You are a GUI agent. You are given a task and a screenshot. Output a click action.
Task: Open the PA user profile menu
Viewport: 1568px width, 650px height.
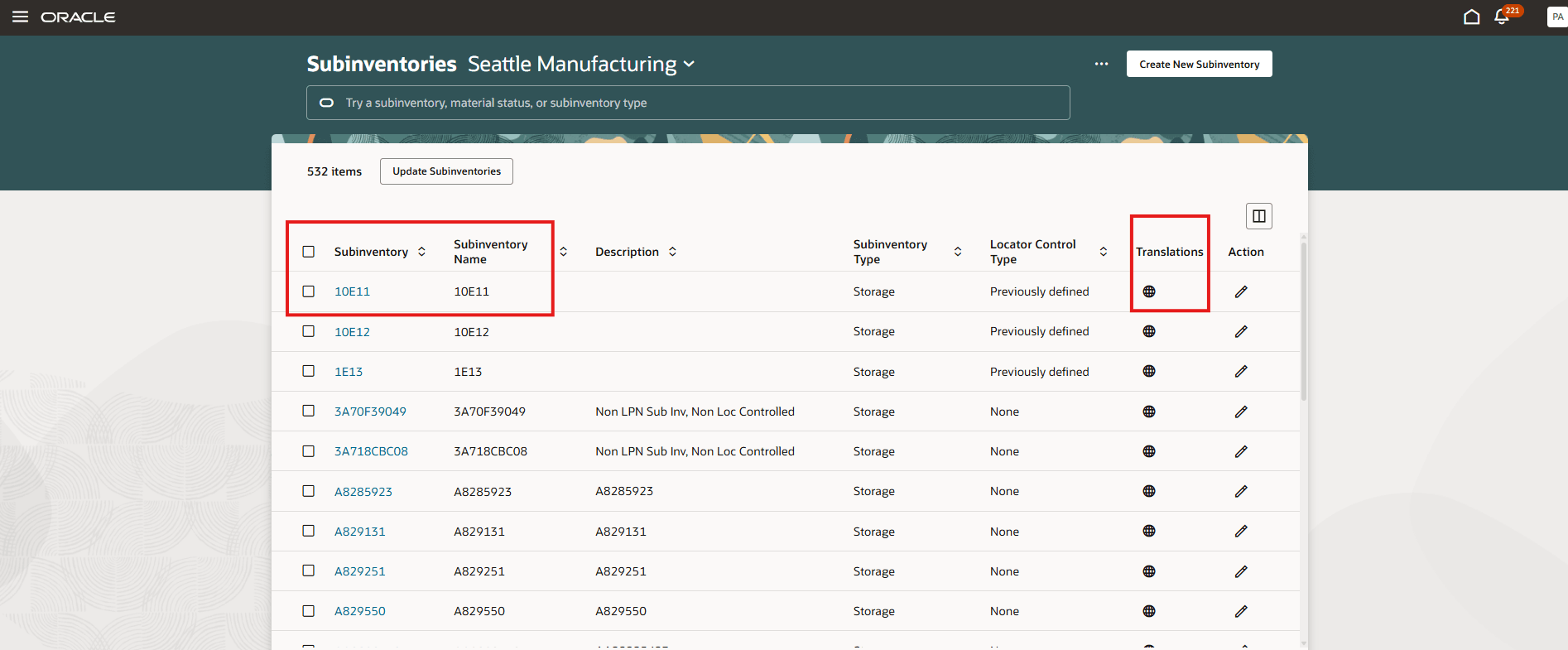tap(1556, 17)
